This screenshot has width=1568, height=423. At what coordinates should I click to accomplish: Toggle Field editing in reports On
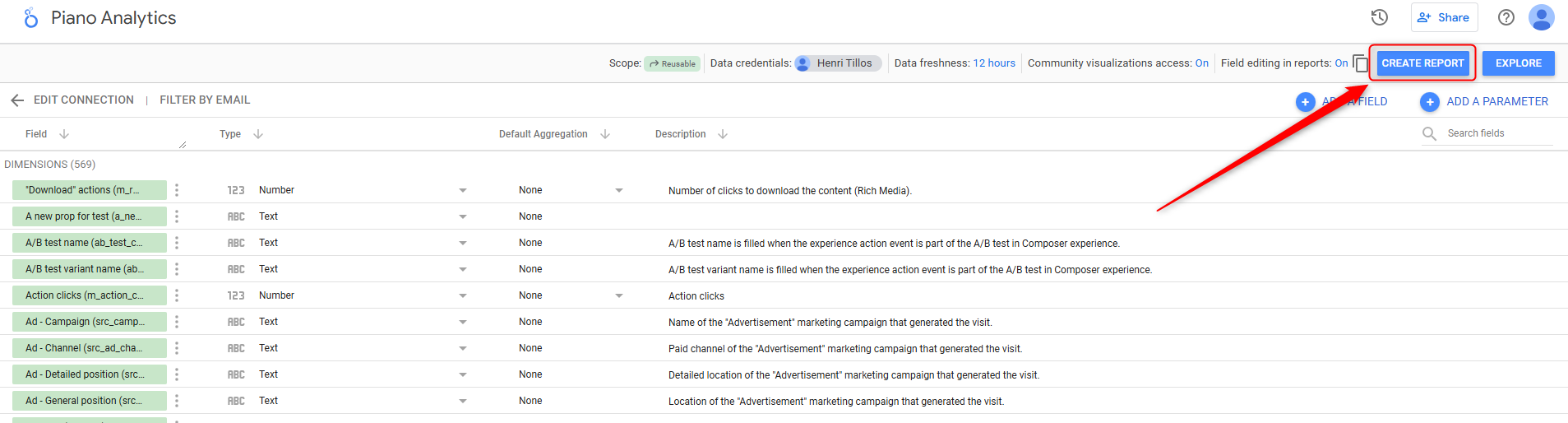click(1341, 63)
